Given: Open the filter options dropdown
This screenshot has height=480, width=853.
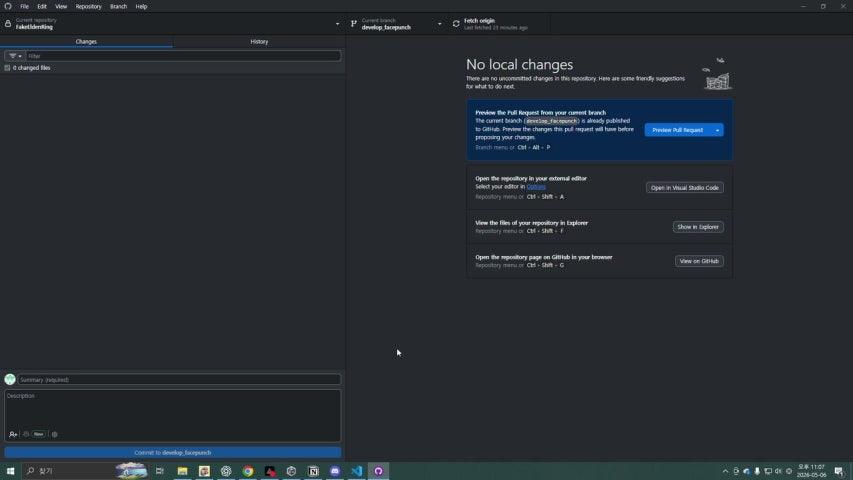Looking at the screenshot, I should (15, 56).
